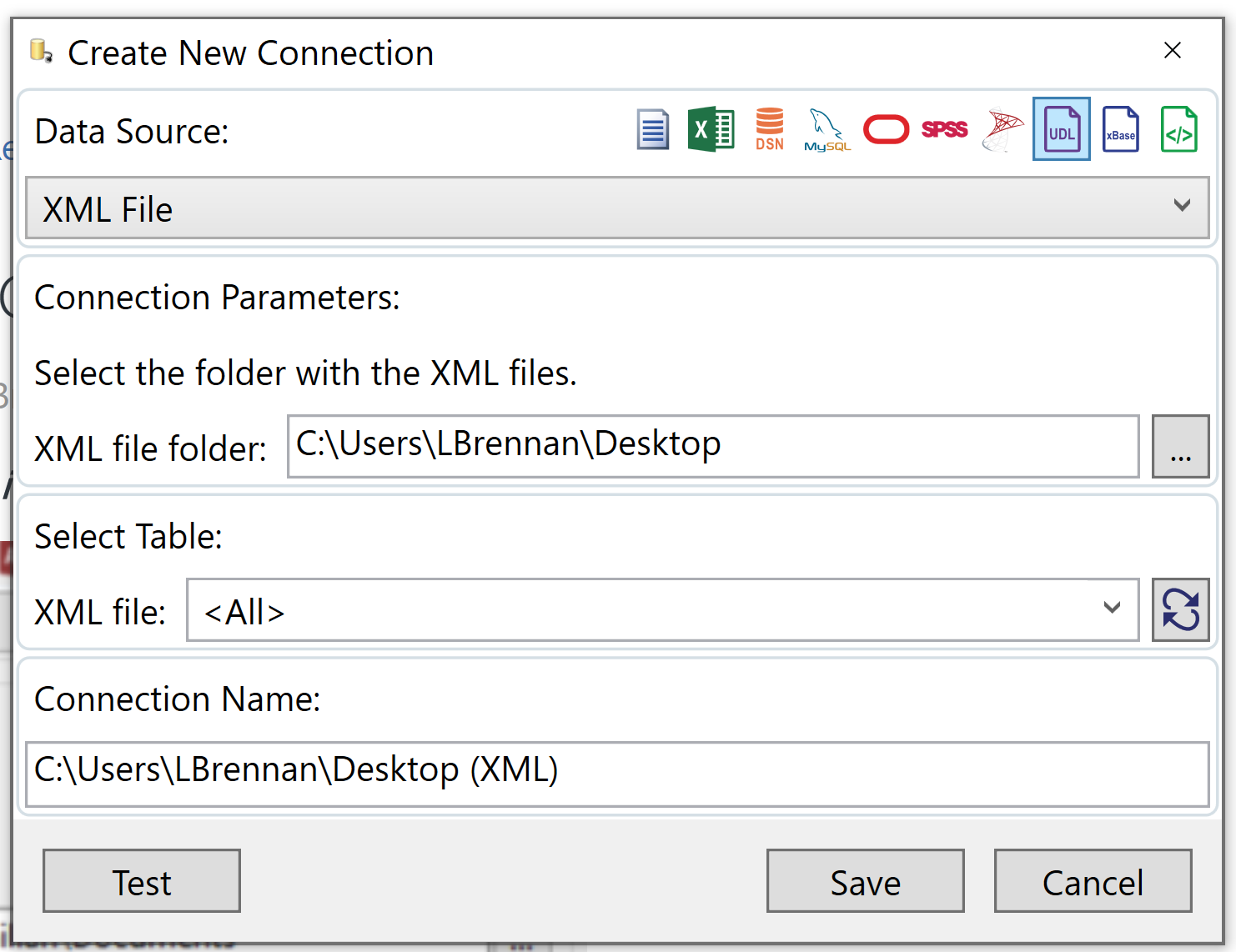Image resolution: width=1236 pixels, height=952 pixels.
Task: Click the refresh button beside XML file dropdown
Action: 1180,610
